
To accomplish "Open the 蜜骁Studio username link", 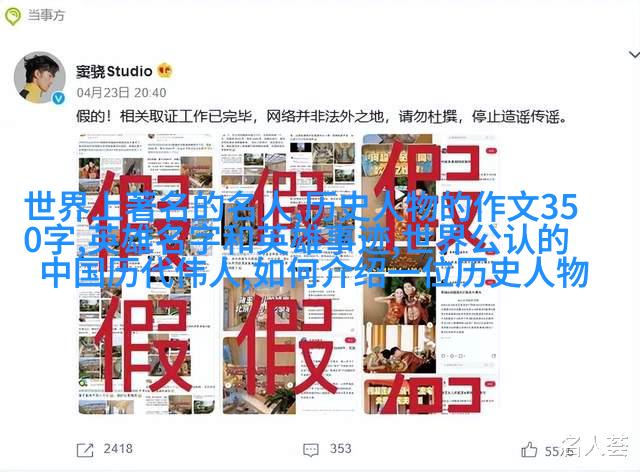I will pos(114,71).
